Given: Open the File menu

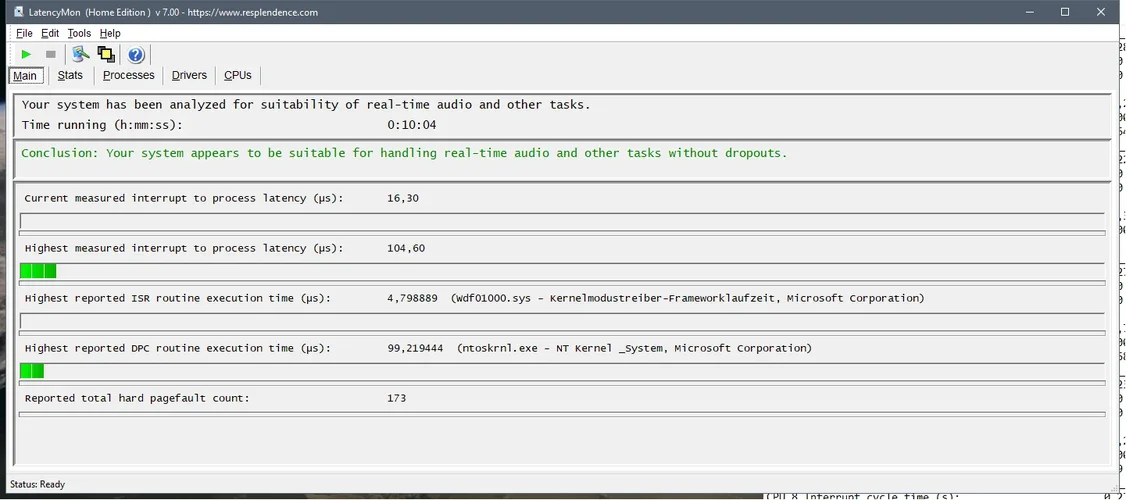Looking at the screenshot, I should tap(24, 33).
